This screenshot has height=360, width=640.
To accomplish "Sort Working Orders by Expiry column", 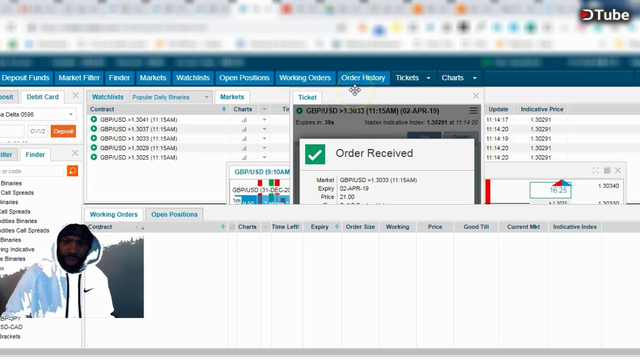I will tap(337, 227).
